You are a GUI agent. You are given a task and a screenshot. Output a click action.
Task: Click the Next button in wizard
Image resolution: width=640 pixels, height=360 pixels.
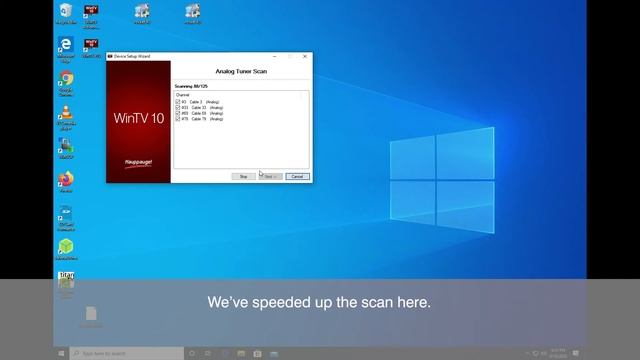(271, 176)
